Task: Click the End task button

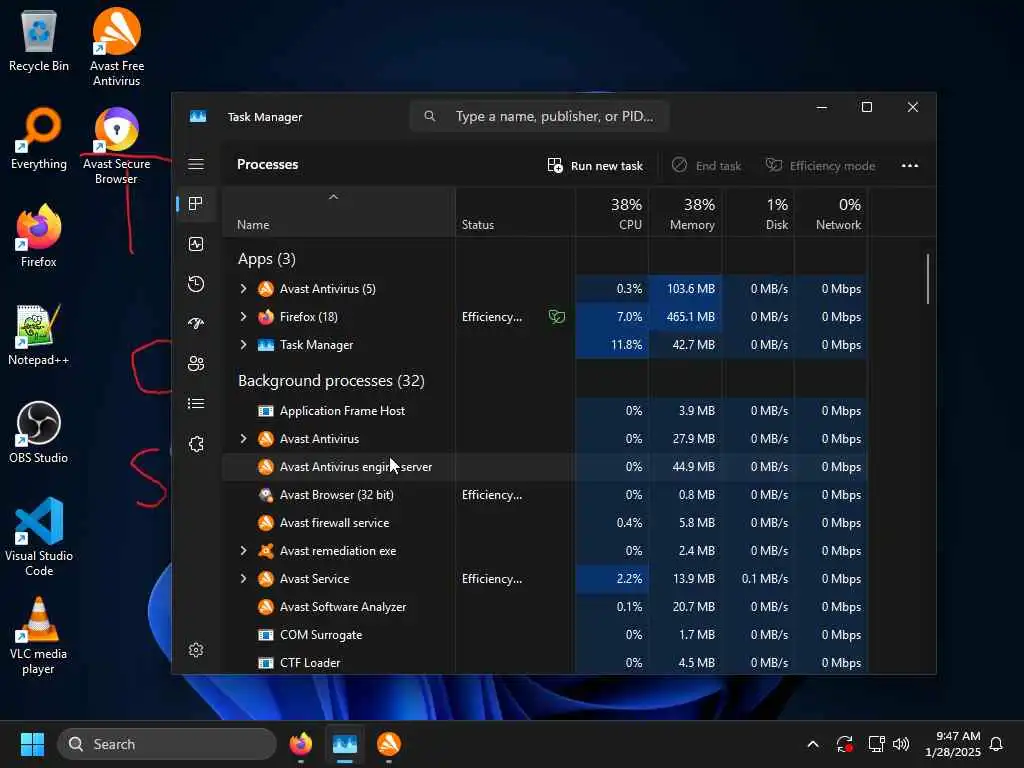Action: coord(707,166)
